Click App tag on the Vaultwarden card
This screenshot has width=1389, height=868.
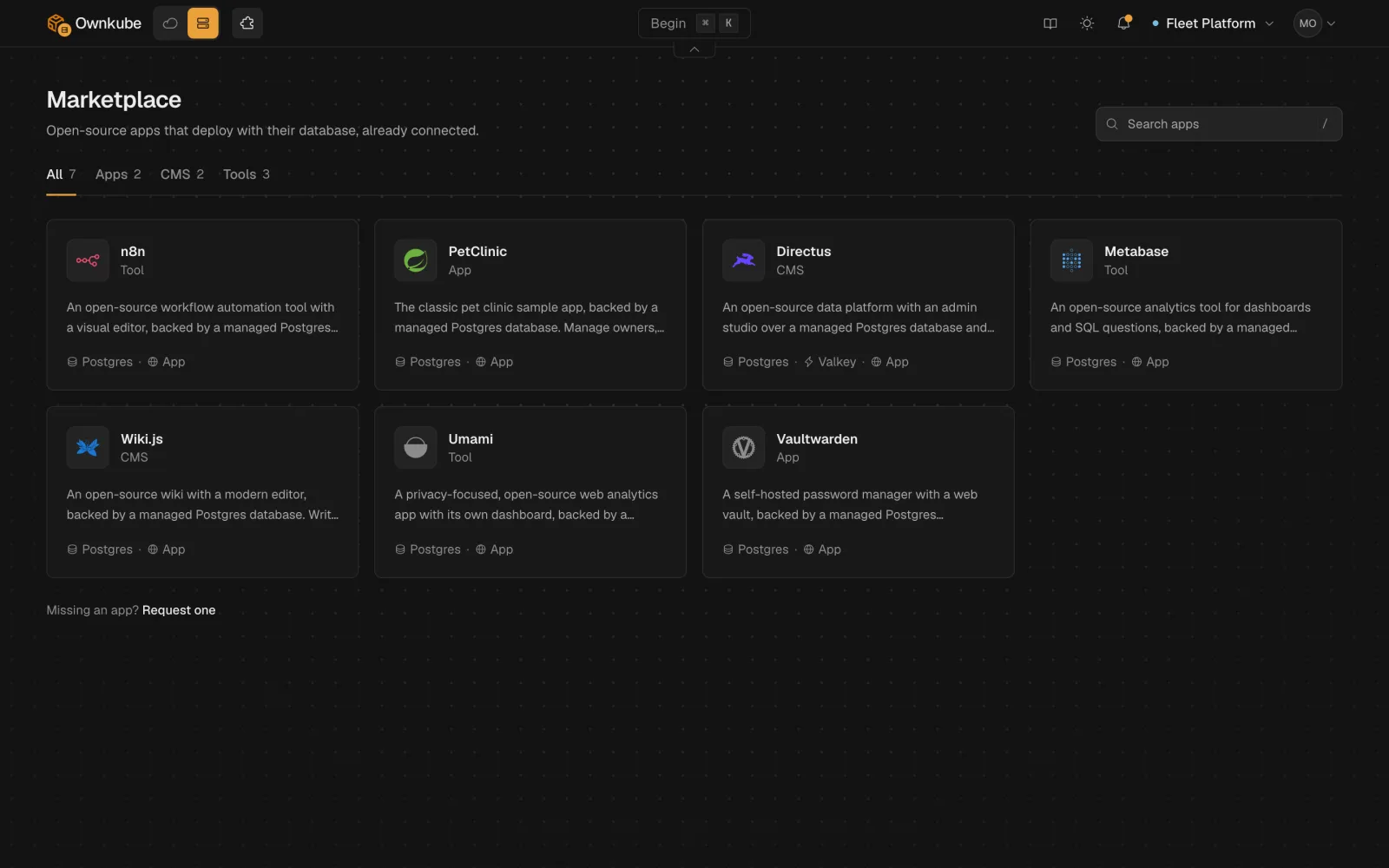point(822,549)
